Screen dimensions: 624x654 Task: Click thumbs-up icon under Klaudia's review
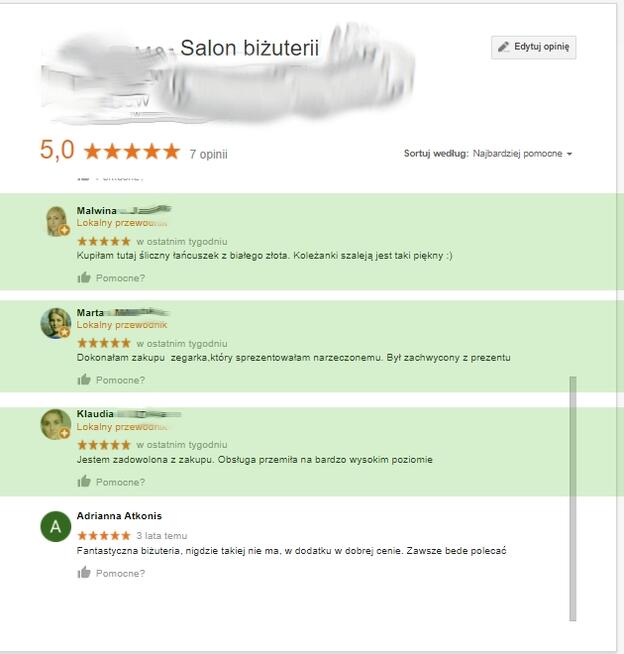[84, 481]
